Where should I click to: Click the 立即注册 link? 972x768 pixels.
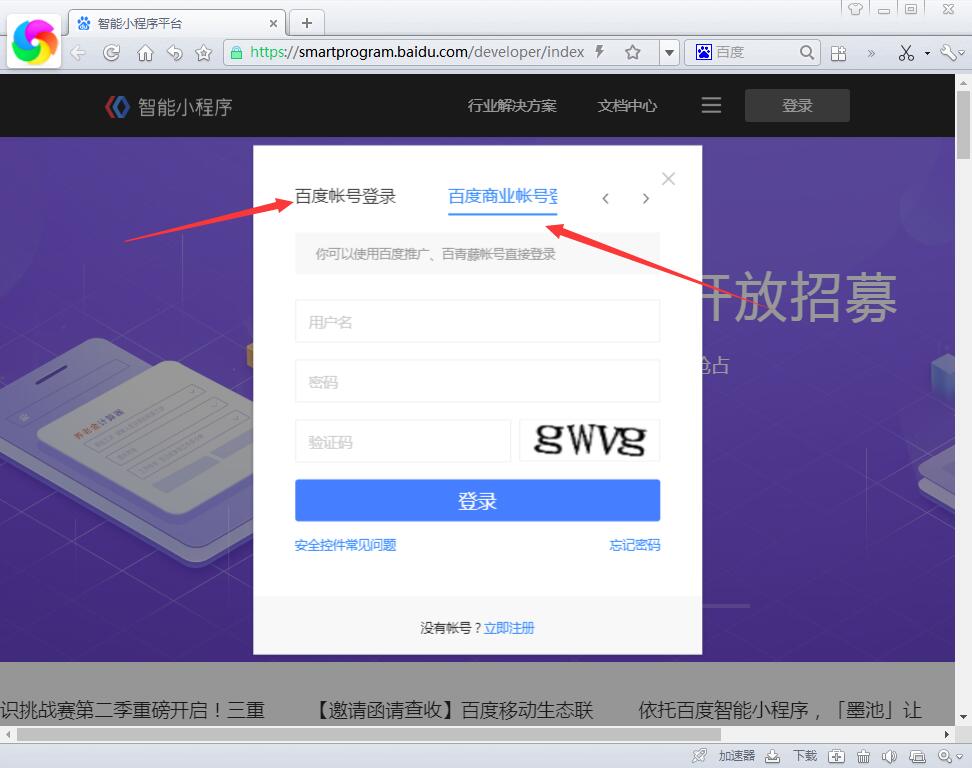(511, 627)
